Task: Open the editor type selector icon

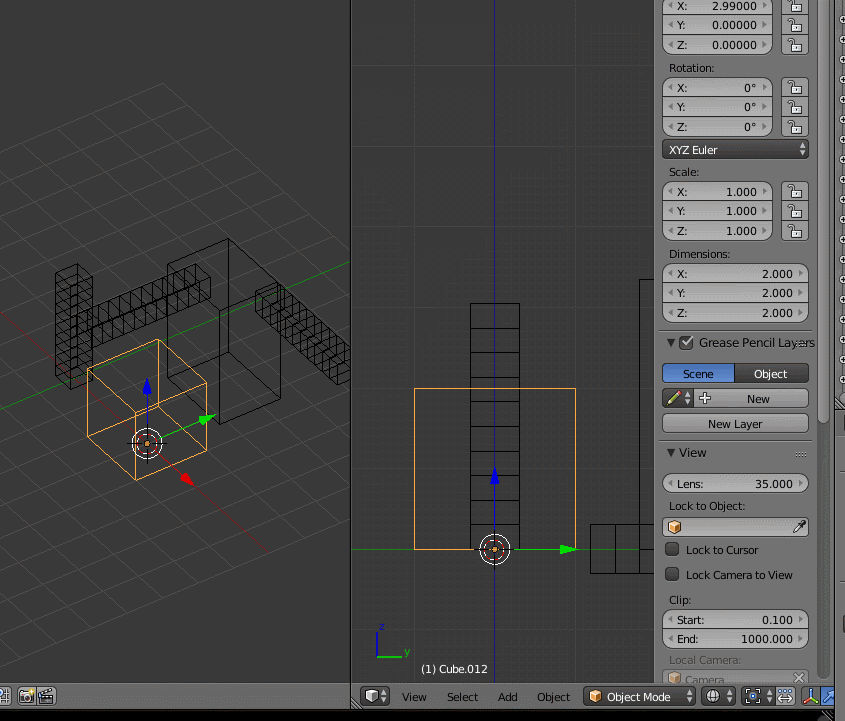Action: point(374,697)
